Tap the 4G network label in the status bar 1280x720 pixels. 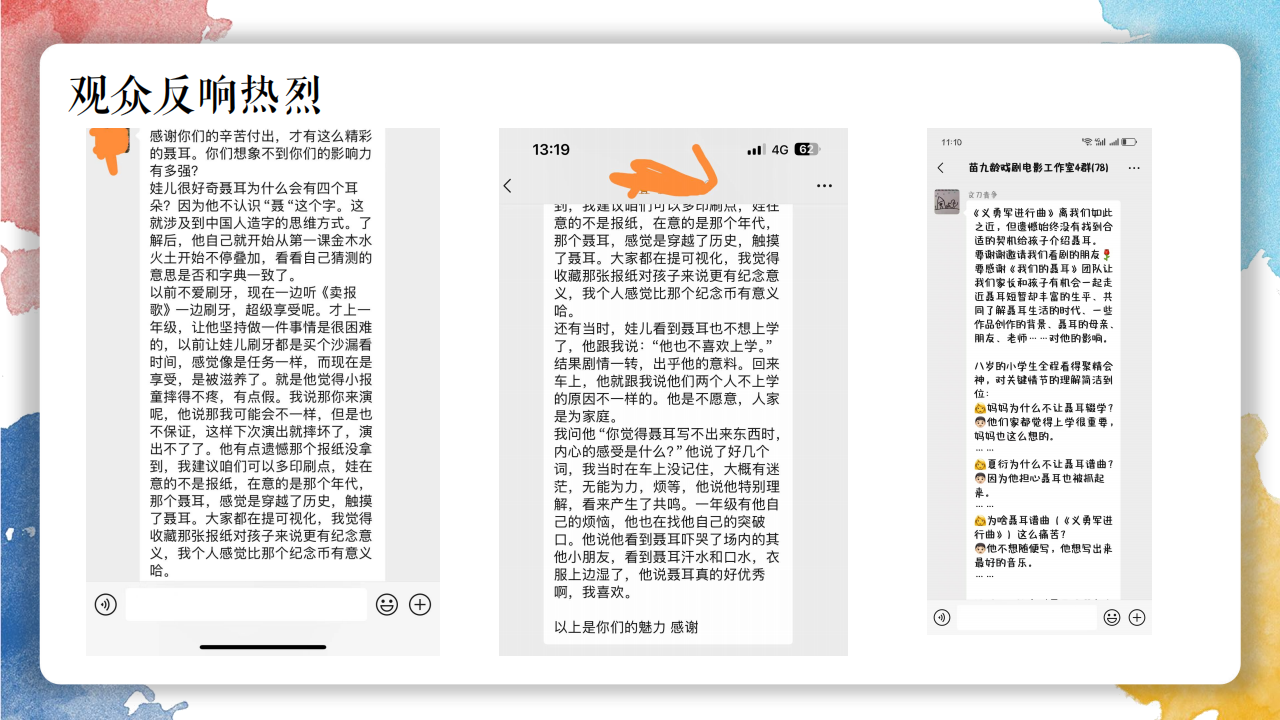tap(780, 150)
